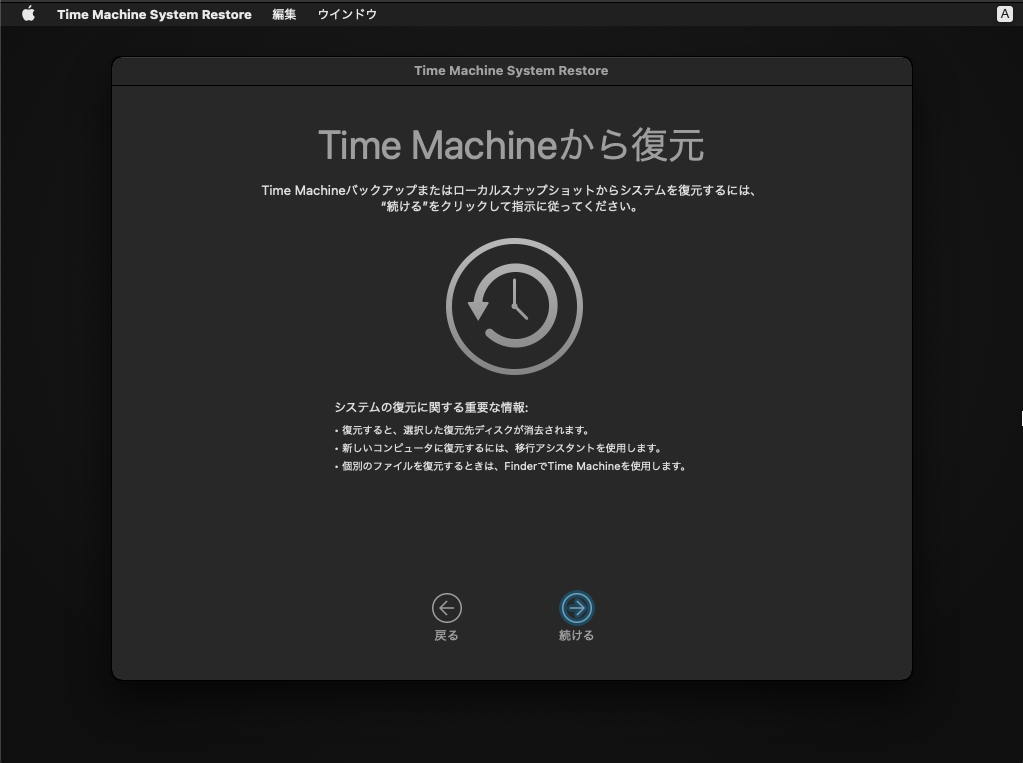
Task: Open the 編集 menu
Action: pos(284,14)
